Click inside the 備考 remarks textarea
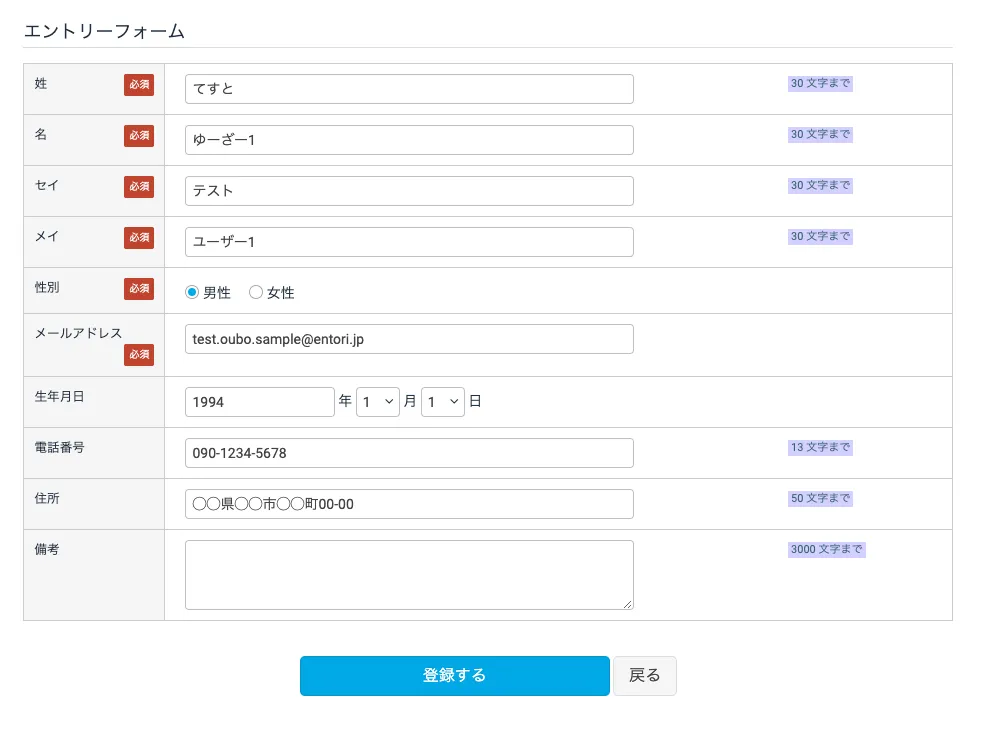 coord(408,574)
